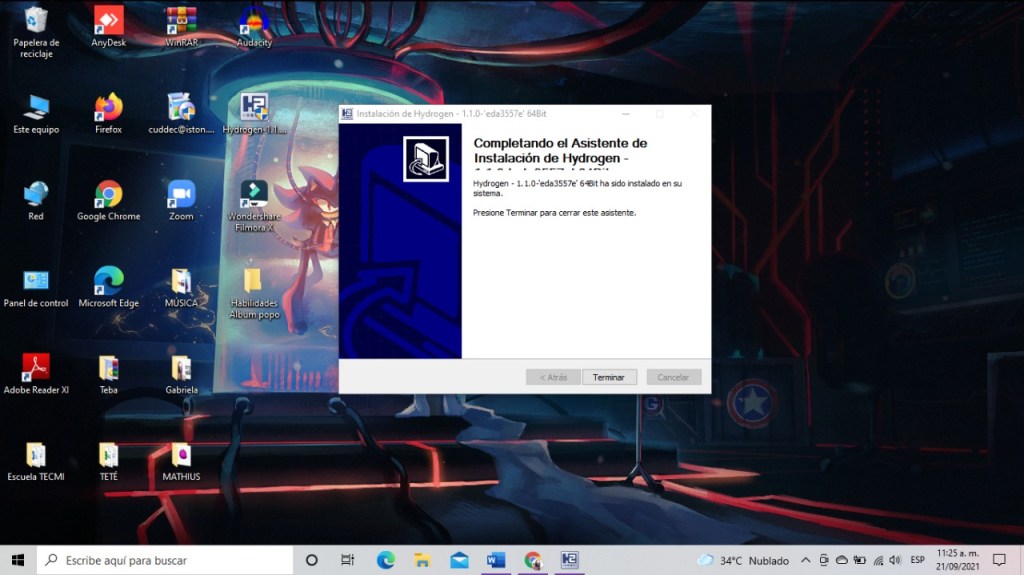
Task: Open the Task View taskbar button
Action: 347,560
